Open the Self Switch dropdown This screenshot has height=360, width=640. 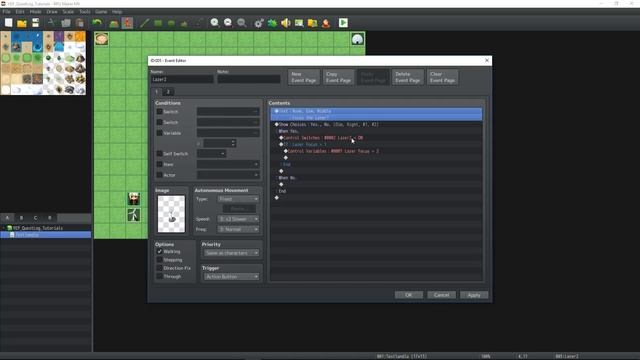(211, 153)
